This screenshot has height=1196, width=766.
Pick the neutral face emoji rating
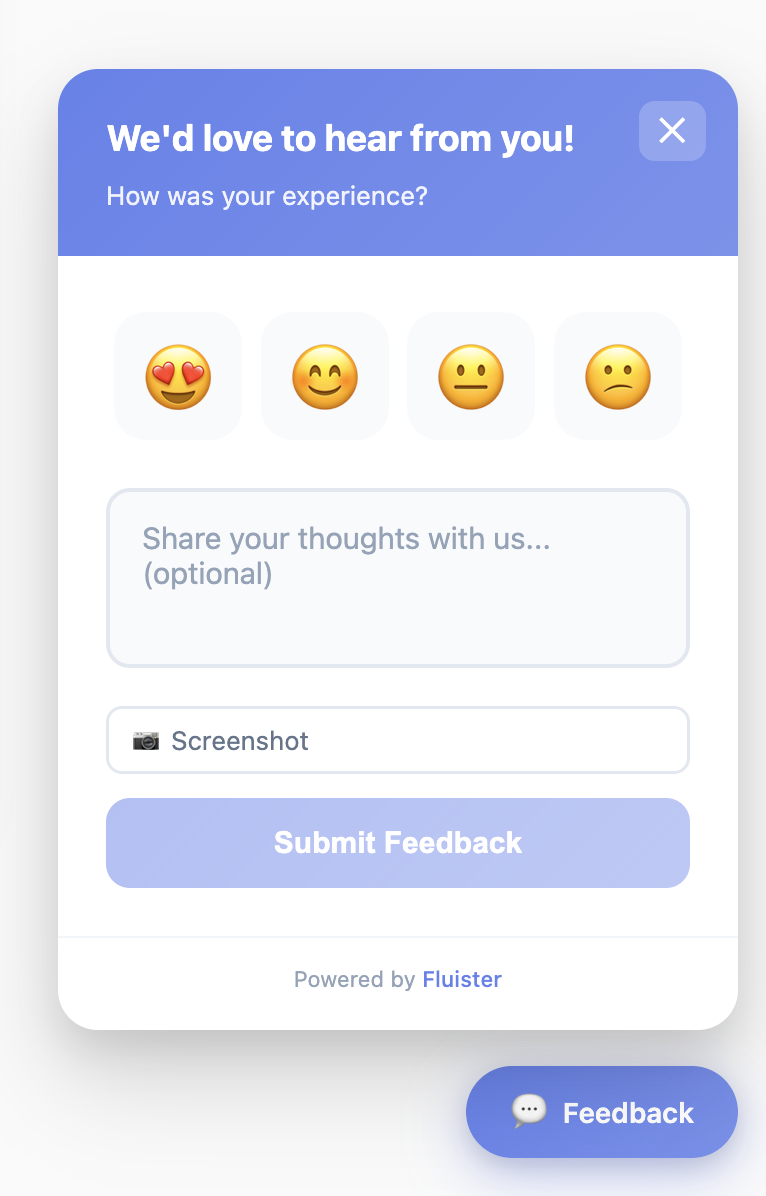pyautogui.click(x=471, y=377)
